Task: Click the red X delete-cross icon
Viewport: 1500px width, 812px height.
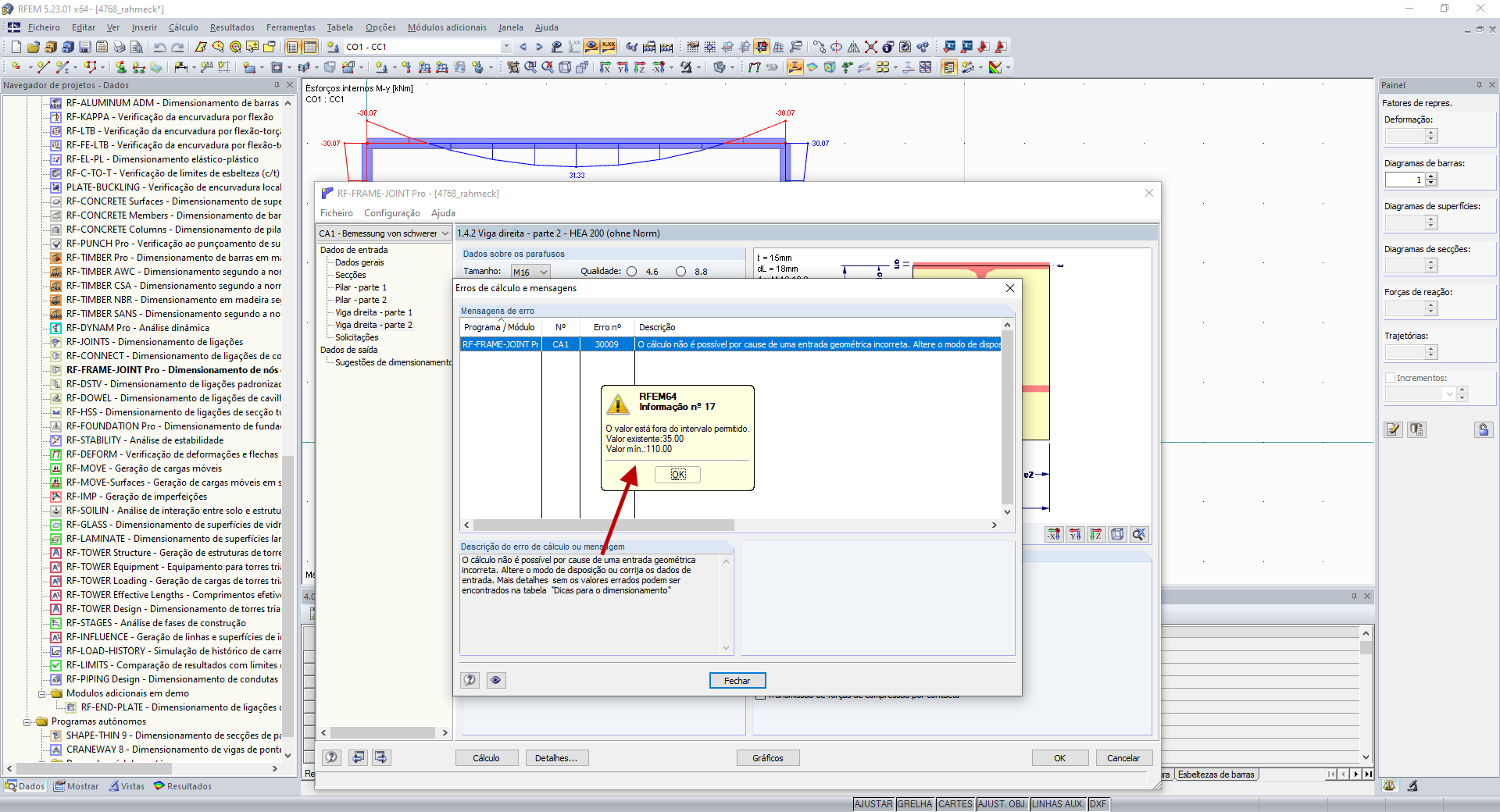Action: pos(870,47)
